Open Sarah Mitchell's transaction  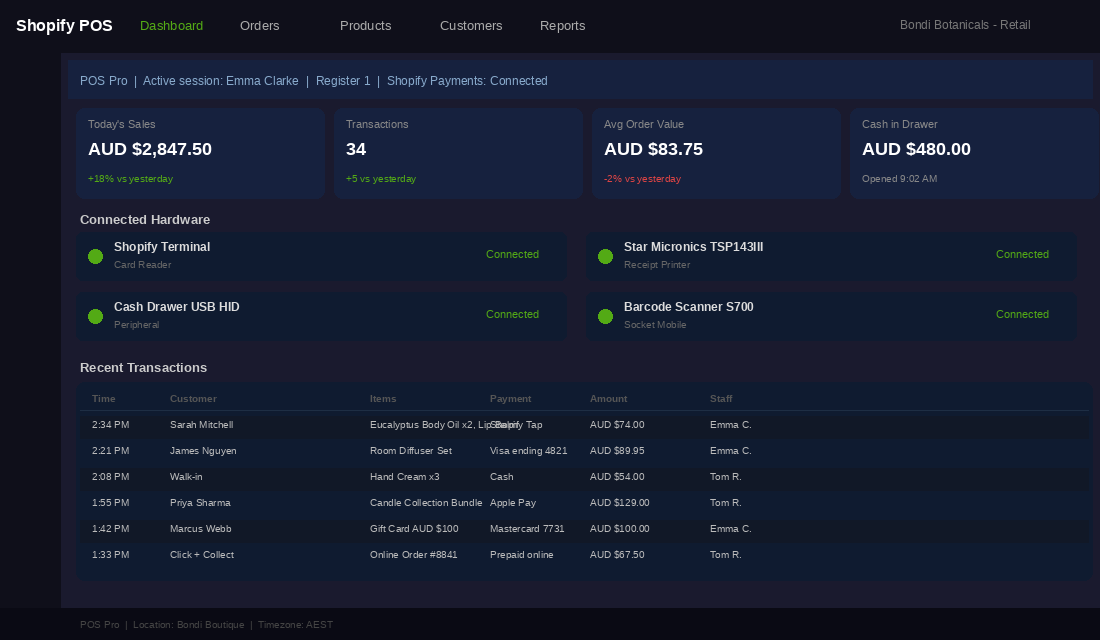point(584,425)
